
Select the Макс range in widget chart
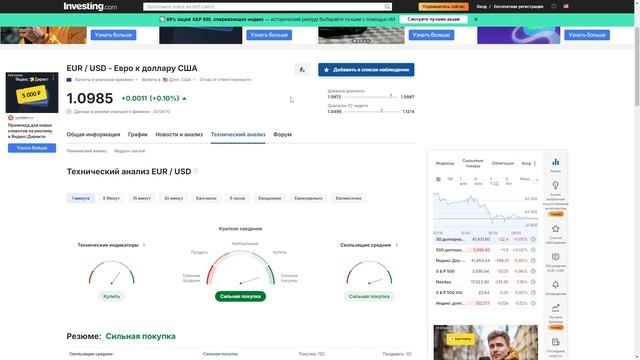click(524, 179)
